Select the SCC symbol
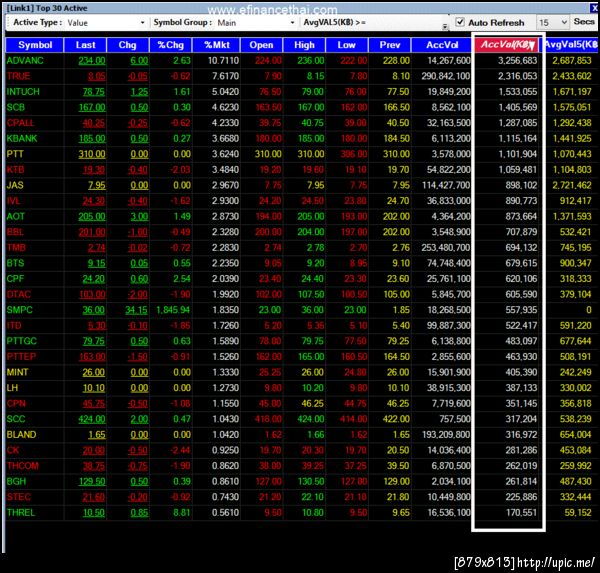Viewport: 600px width, 573px height. (16, 419)
